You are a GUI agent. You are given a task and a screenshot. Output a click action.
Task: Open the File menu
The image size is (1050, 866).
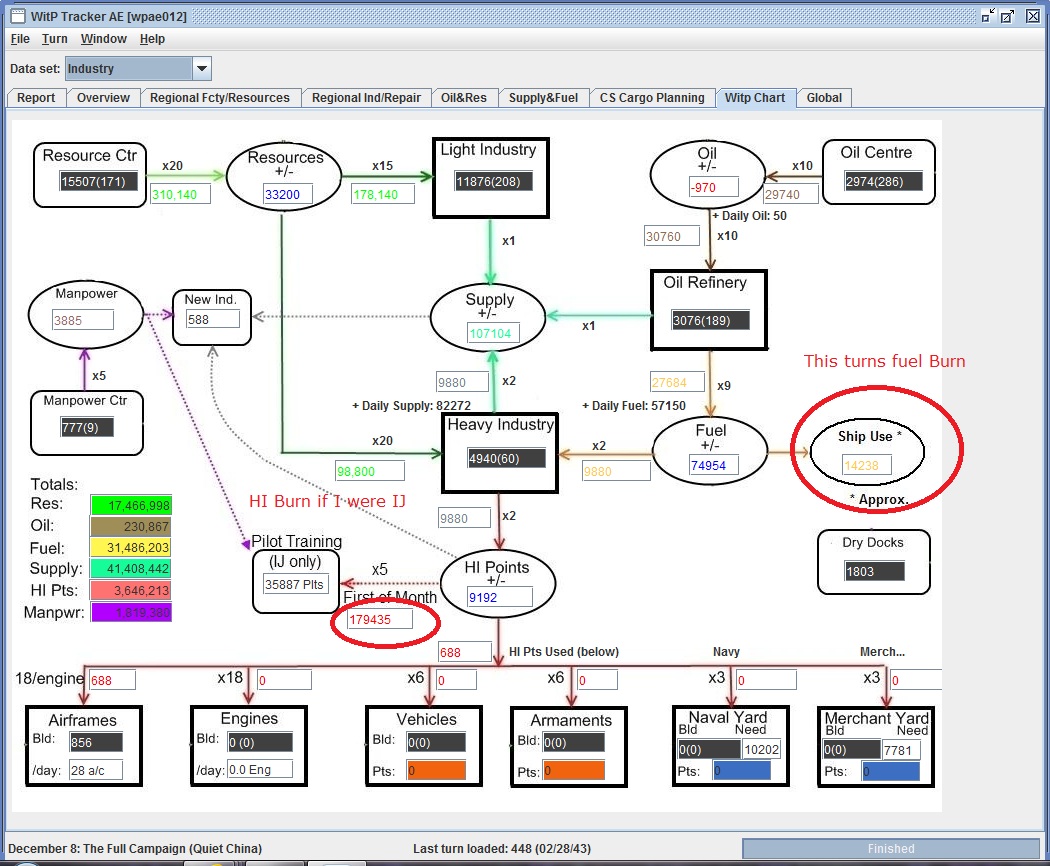[x=20, y=39]
